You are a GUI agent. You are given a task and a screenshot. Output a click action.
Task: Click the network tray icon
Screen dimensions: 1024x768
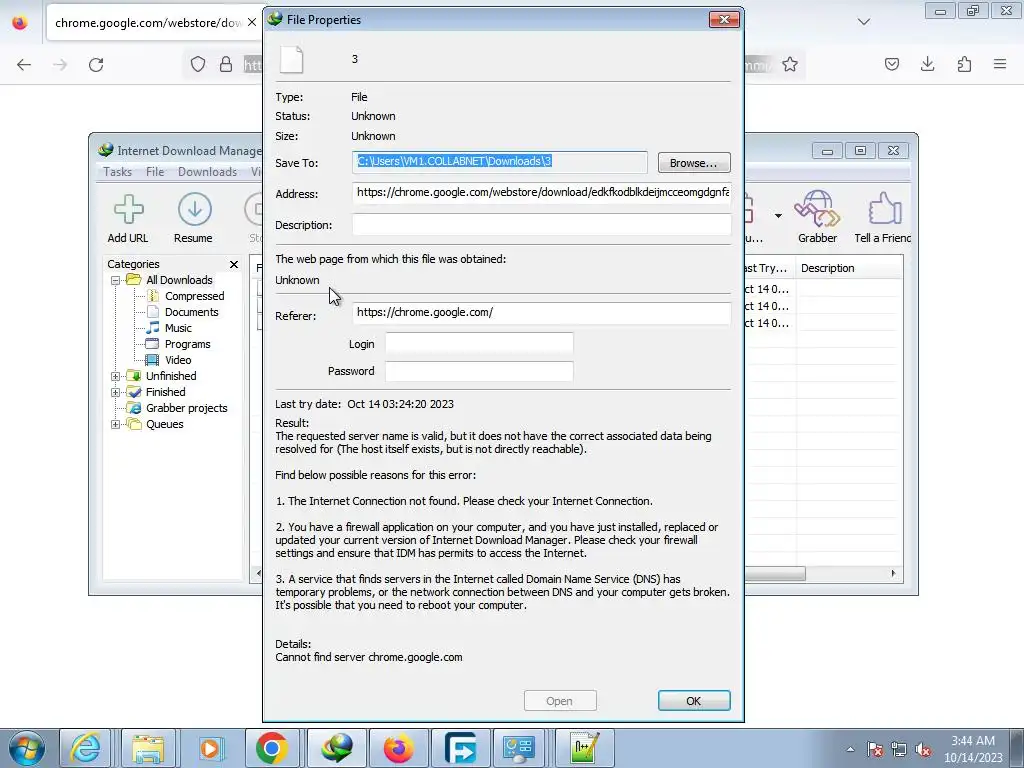(x=899, y=750)
